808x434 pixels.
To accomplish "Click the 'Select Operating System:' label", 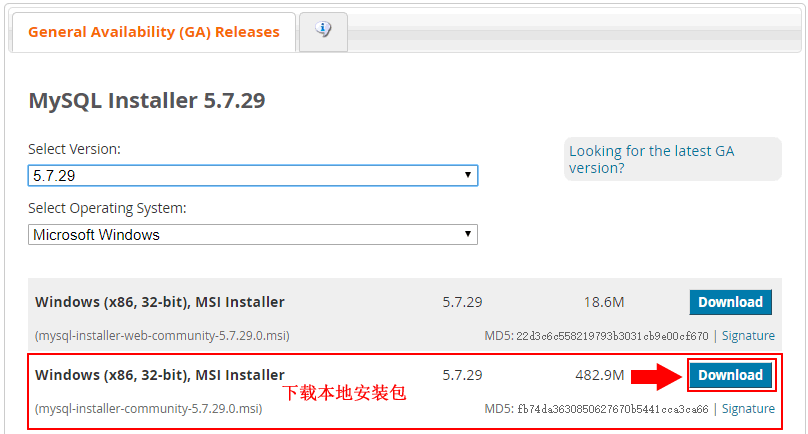I will [107, 209].
